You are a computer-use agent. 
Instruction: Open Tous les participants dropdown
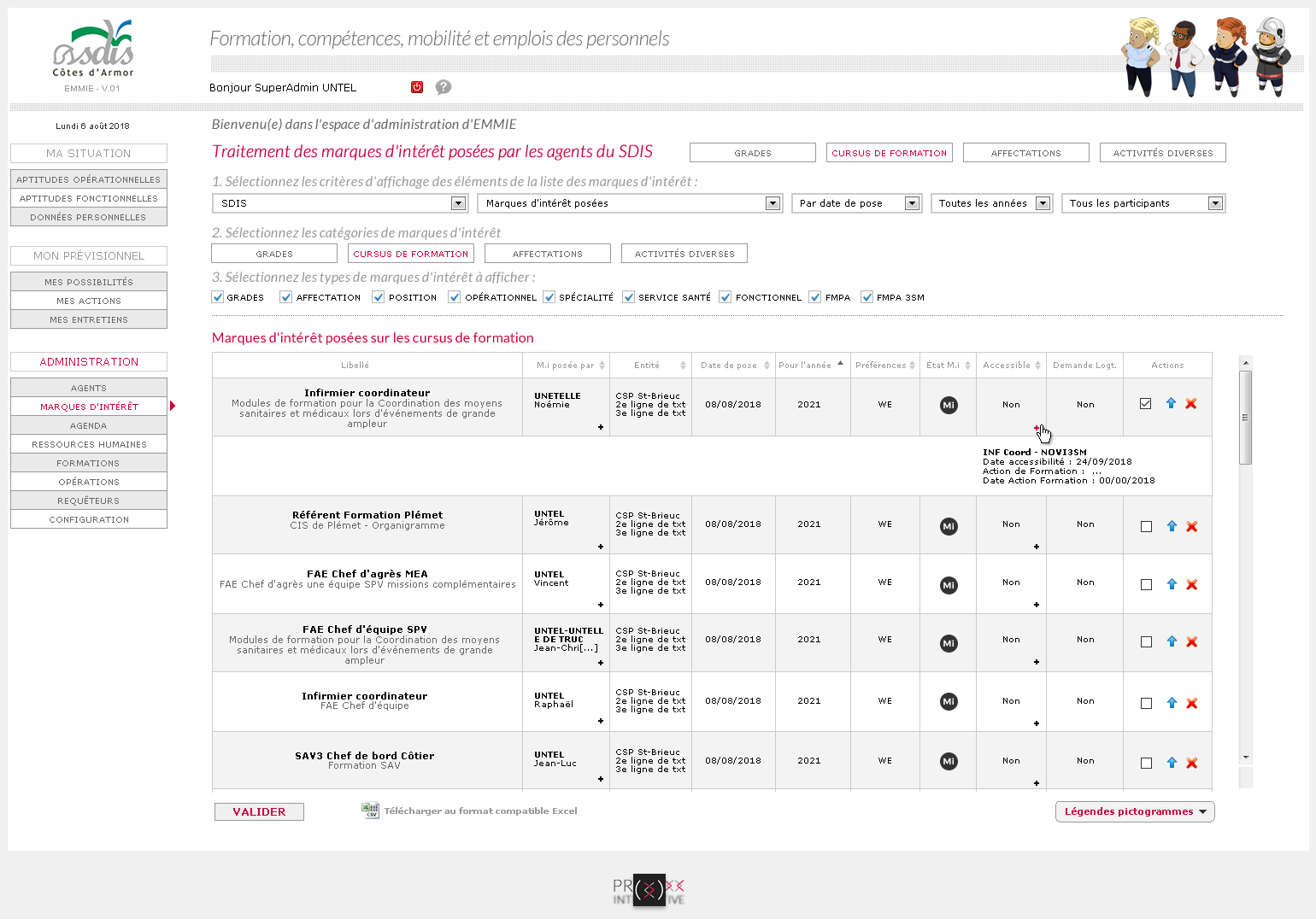[1143, 203]
